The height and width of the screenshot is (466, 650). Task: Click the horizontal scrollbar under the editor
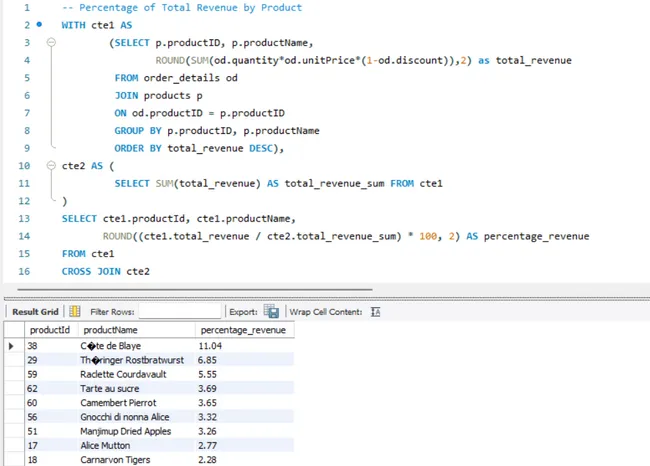195,289
